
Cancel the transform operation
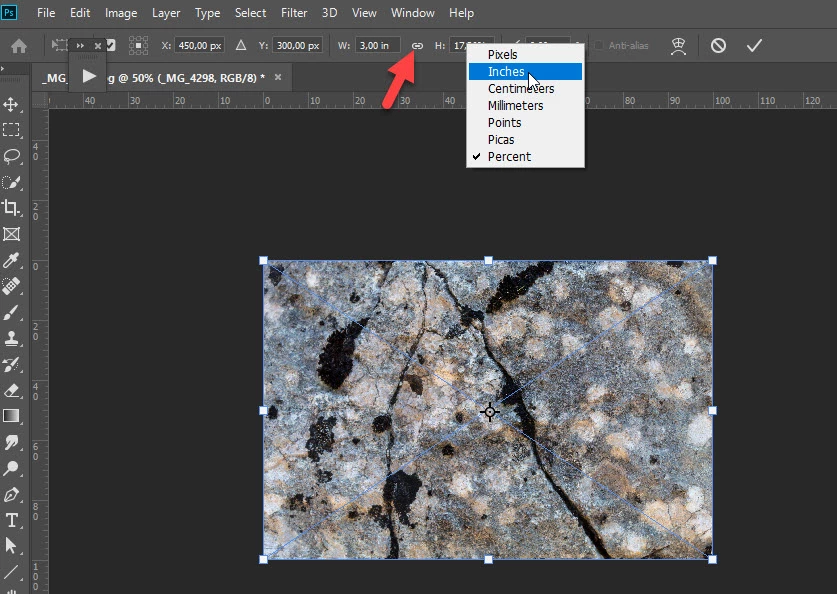(718, 45)
